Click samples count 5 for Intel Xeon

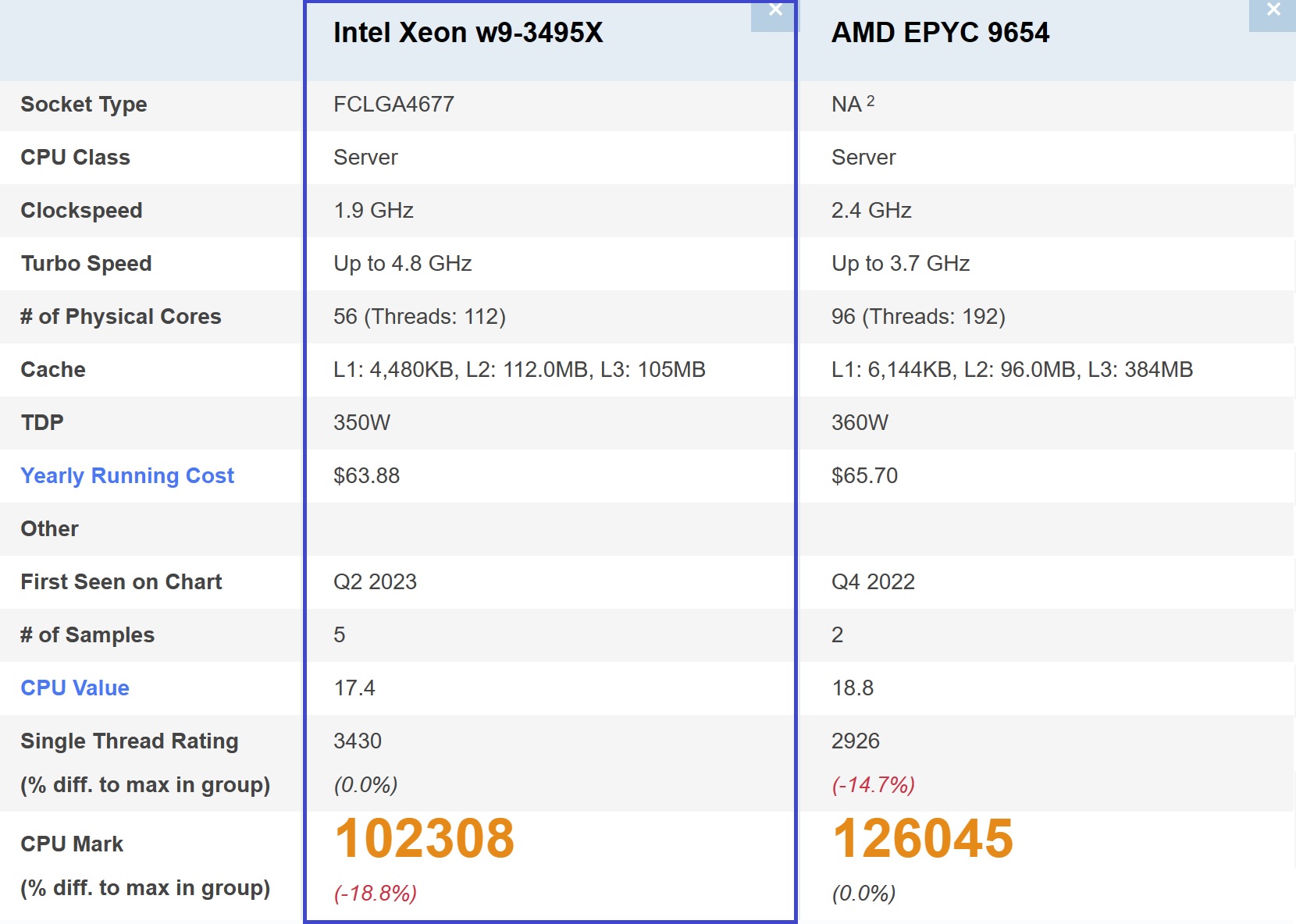coord(339,634)
